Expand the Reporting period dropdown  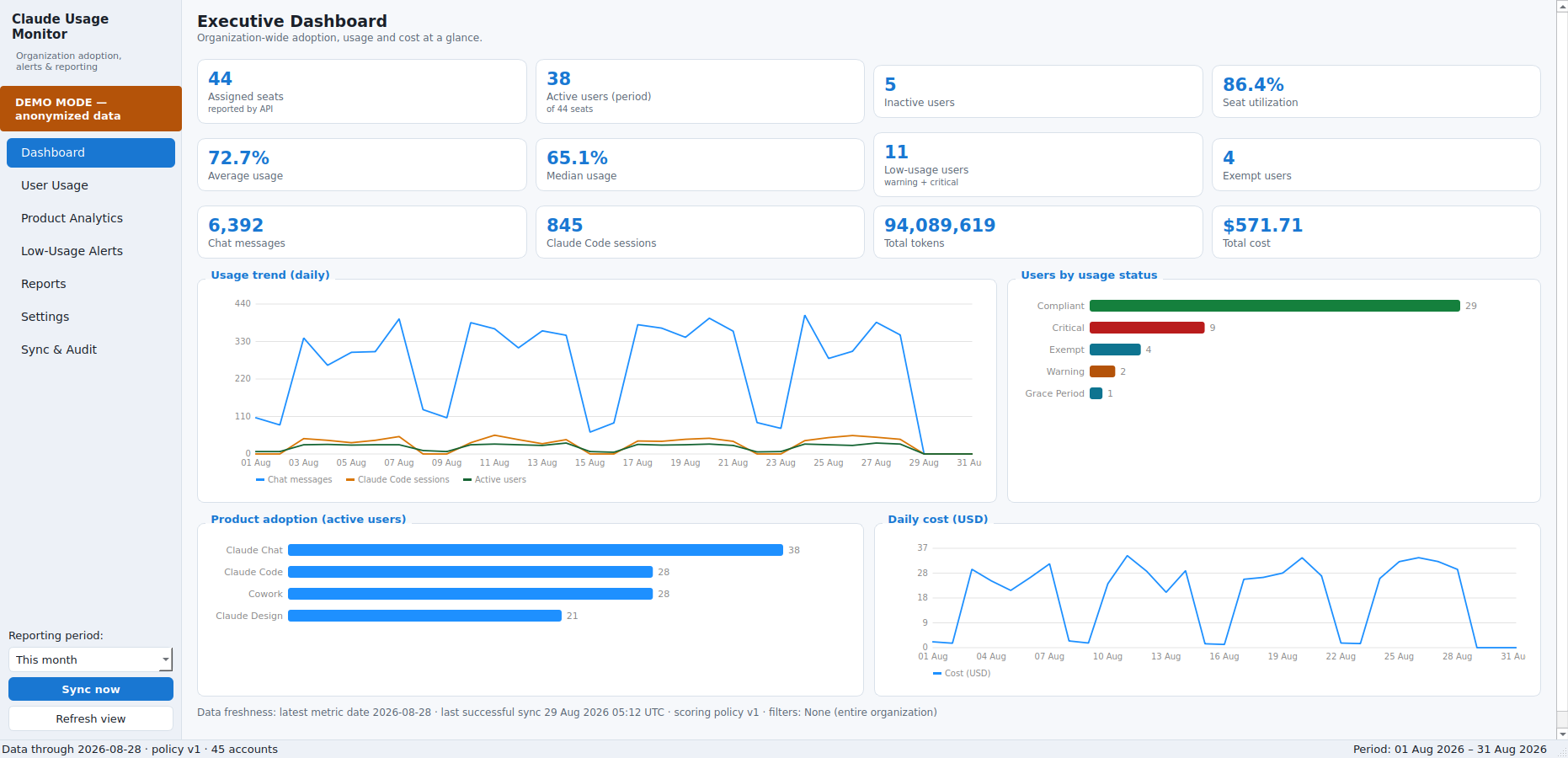91,659
